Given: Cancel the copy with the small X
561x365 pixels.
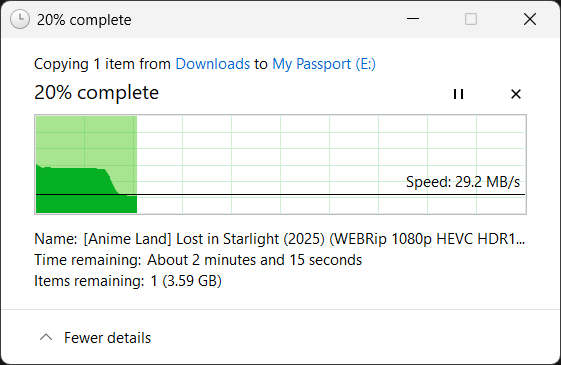Looking at the screenshot, I should [x=516, y=94].
